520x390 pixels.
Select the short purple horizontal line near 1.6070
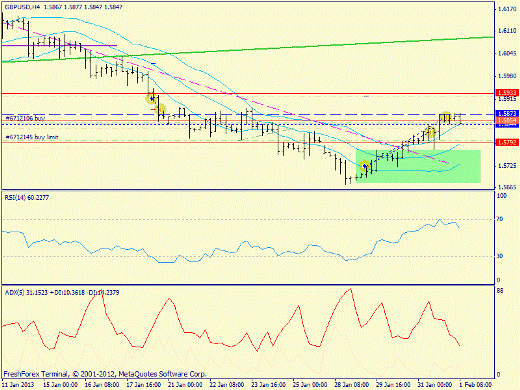click(59, 45)
